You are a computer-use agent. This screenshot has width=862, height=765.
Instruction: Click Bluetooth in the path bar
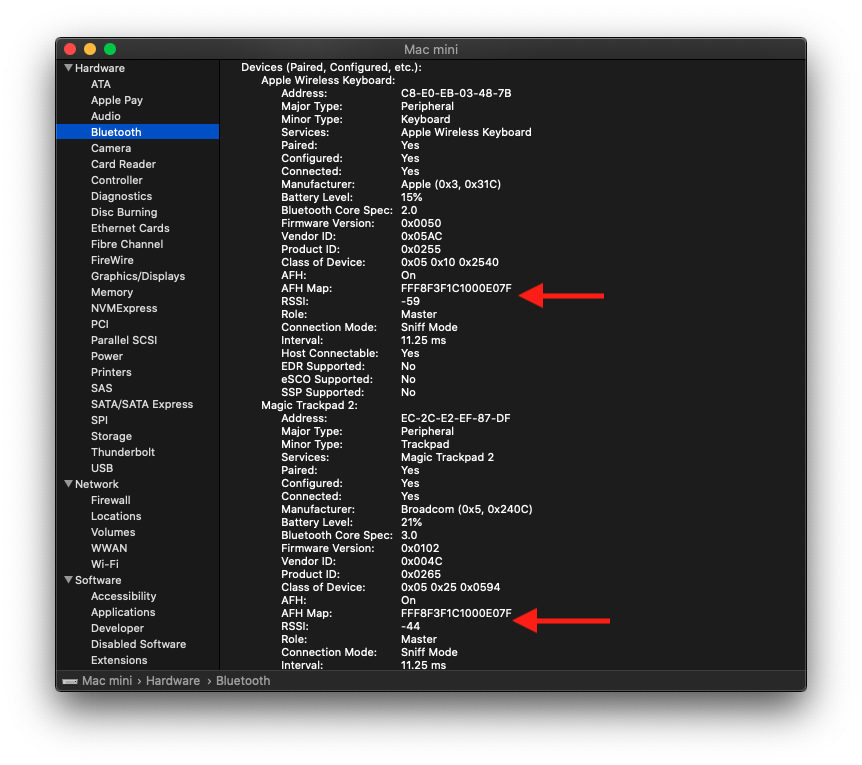(x=243, y=681)
